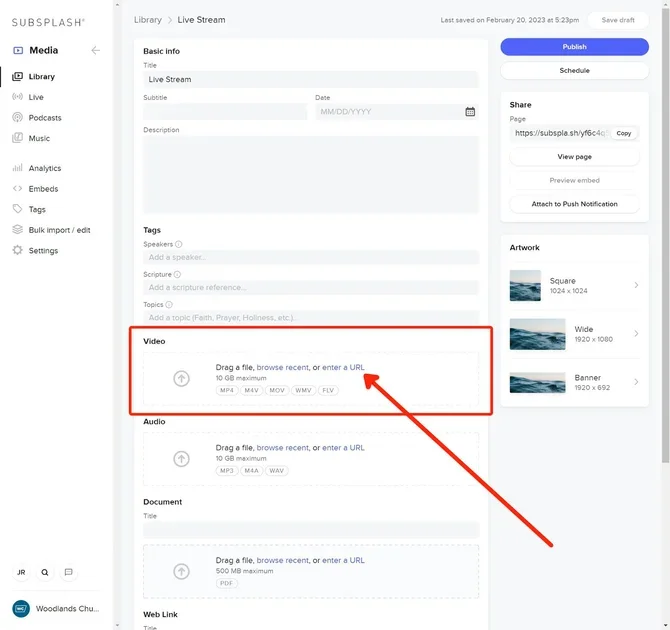The height and width of the screenshot is (630, 670).
Task: Click the page vertical scrollbar
Action: coord(665,235)
